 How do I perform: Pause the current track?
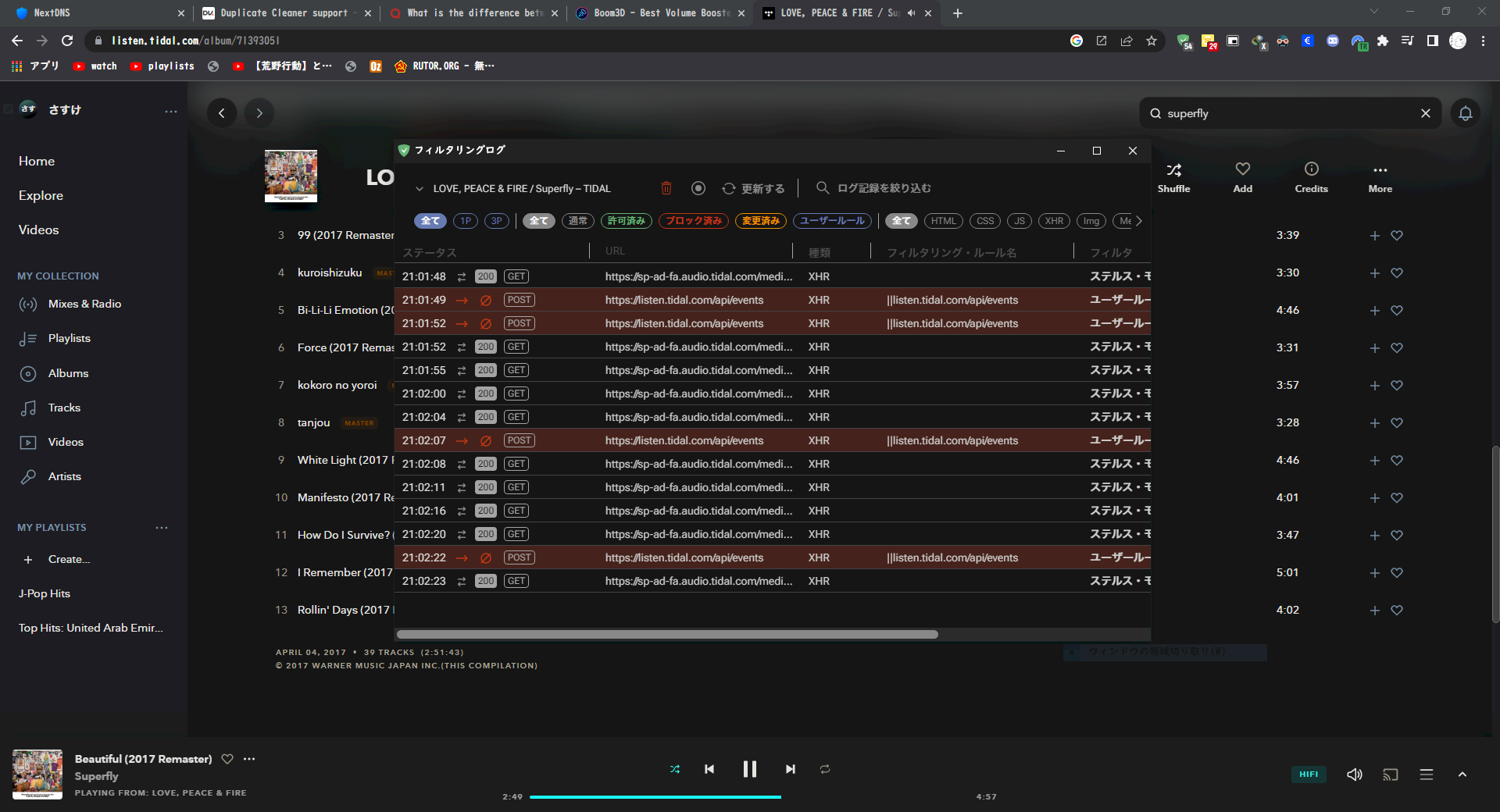coord(750,769)
